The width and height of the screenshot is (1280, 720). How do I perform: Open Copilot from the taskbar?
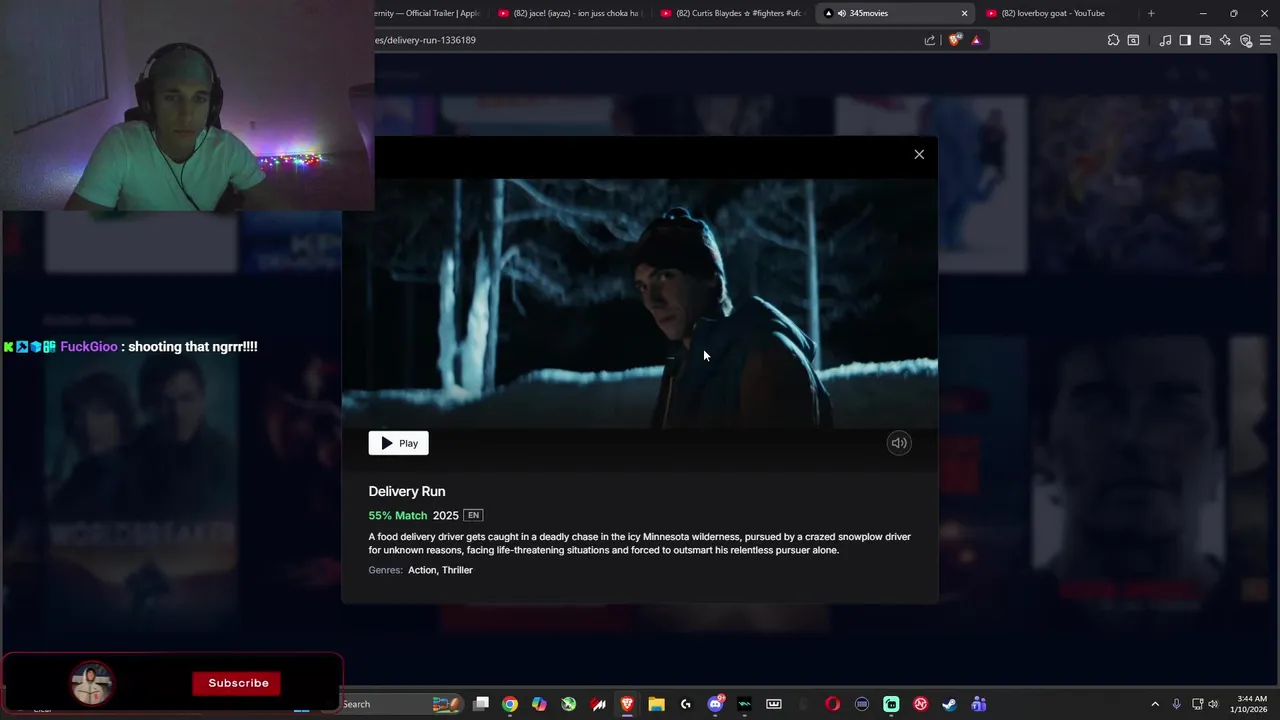pyautogui.click(x=539, y=704)
